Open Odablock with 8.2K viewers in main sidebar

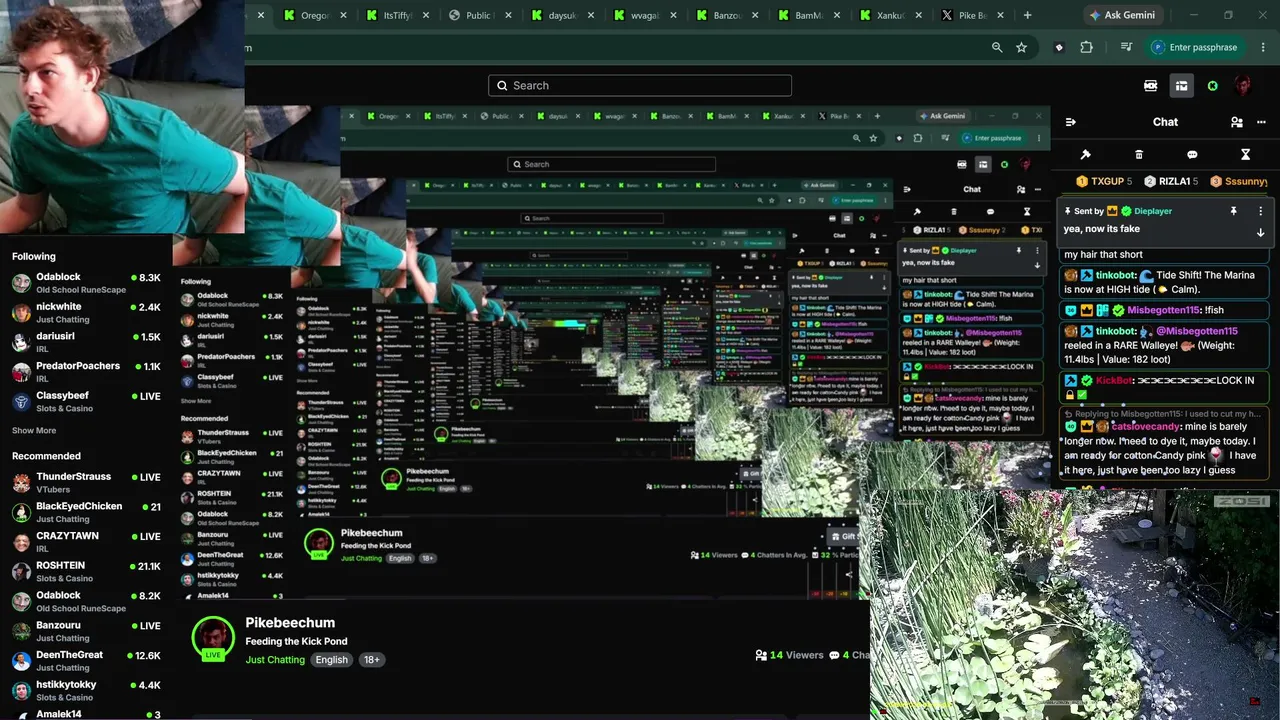click(x=86, y=601)
